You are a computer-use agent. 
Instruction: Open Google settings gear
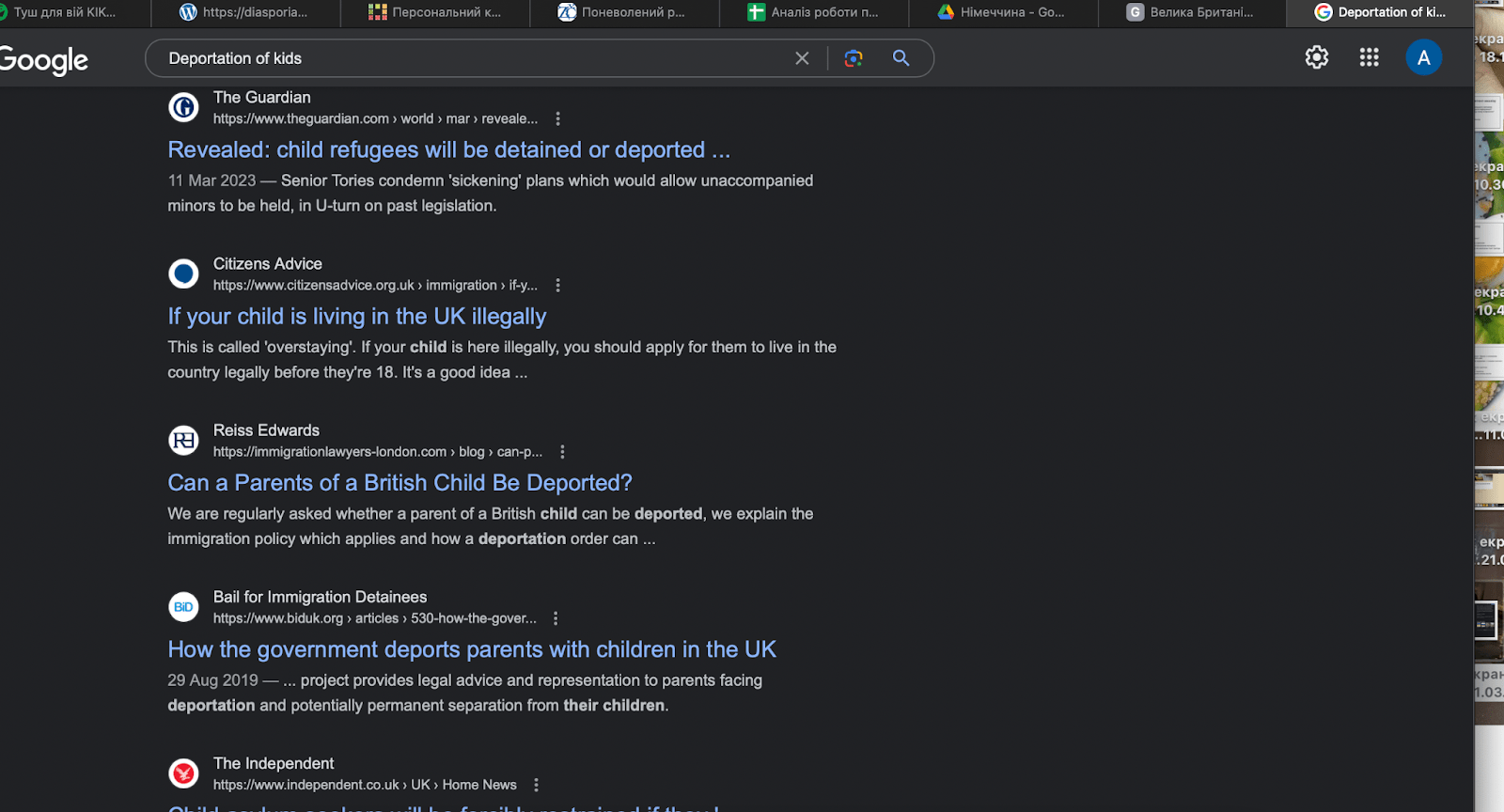click(1317, 57)
